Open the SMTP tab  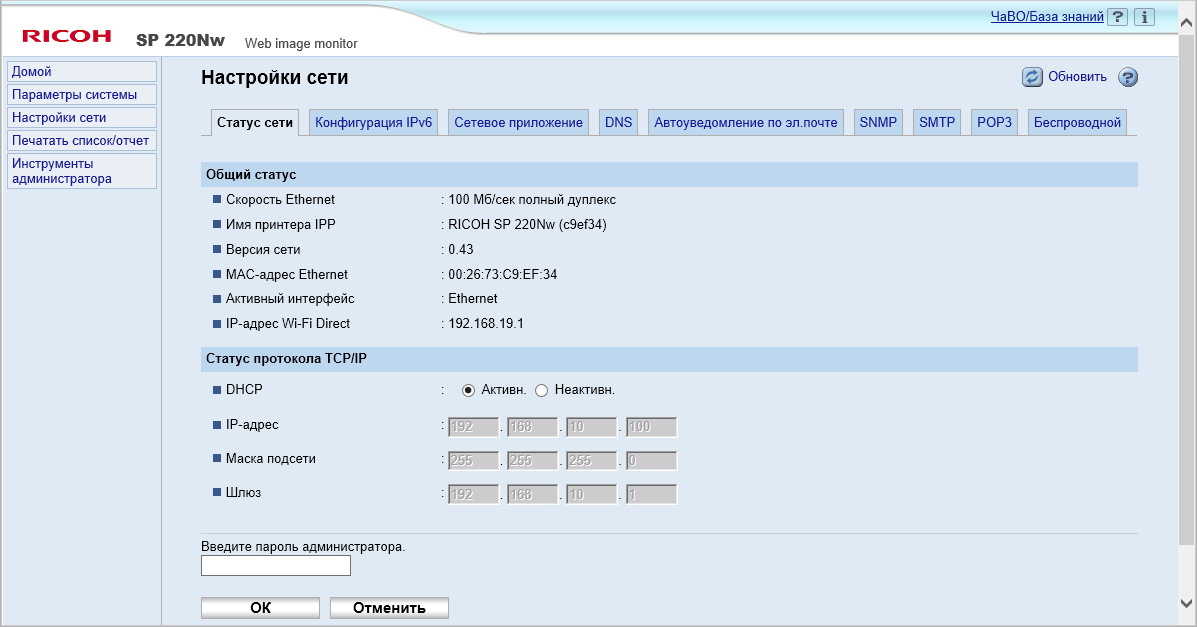937,122
